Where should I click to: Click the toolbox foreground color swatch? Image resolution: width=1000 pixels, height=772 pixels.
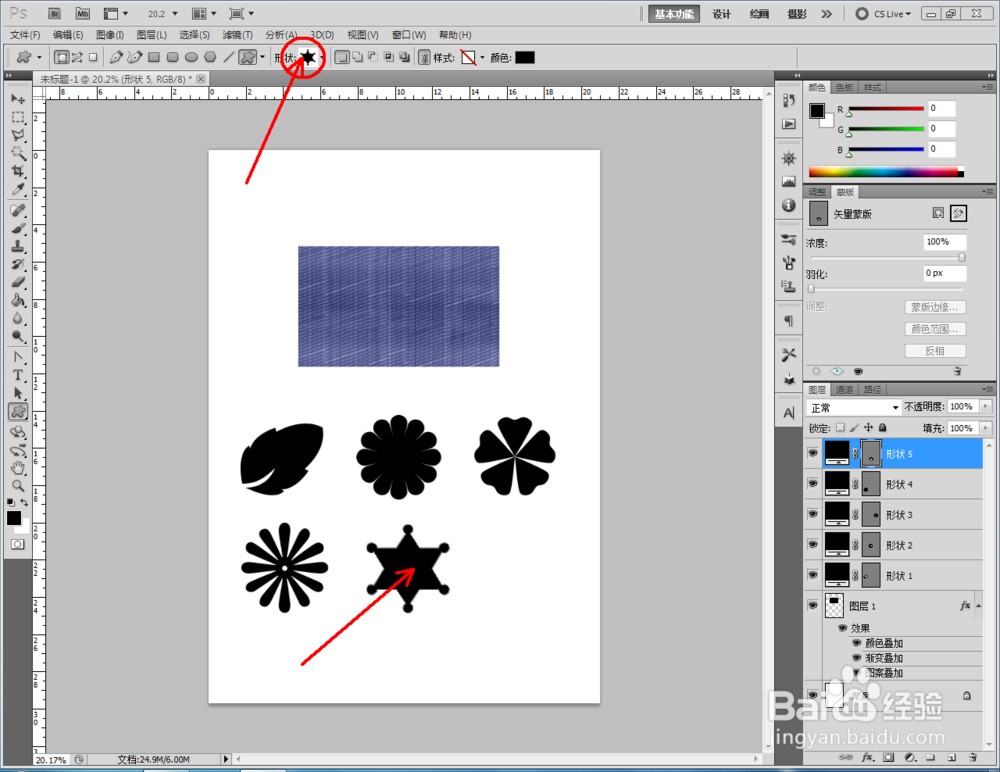coord(14,518)
